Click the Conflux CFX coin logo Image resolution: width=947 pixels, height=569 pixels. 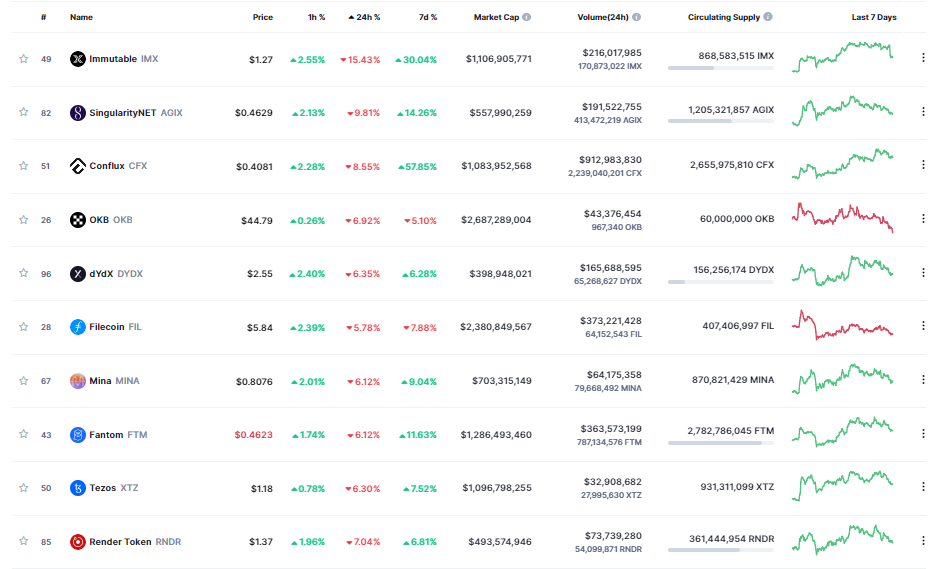(77, 166)
